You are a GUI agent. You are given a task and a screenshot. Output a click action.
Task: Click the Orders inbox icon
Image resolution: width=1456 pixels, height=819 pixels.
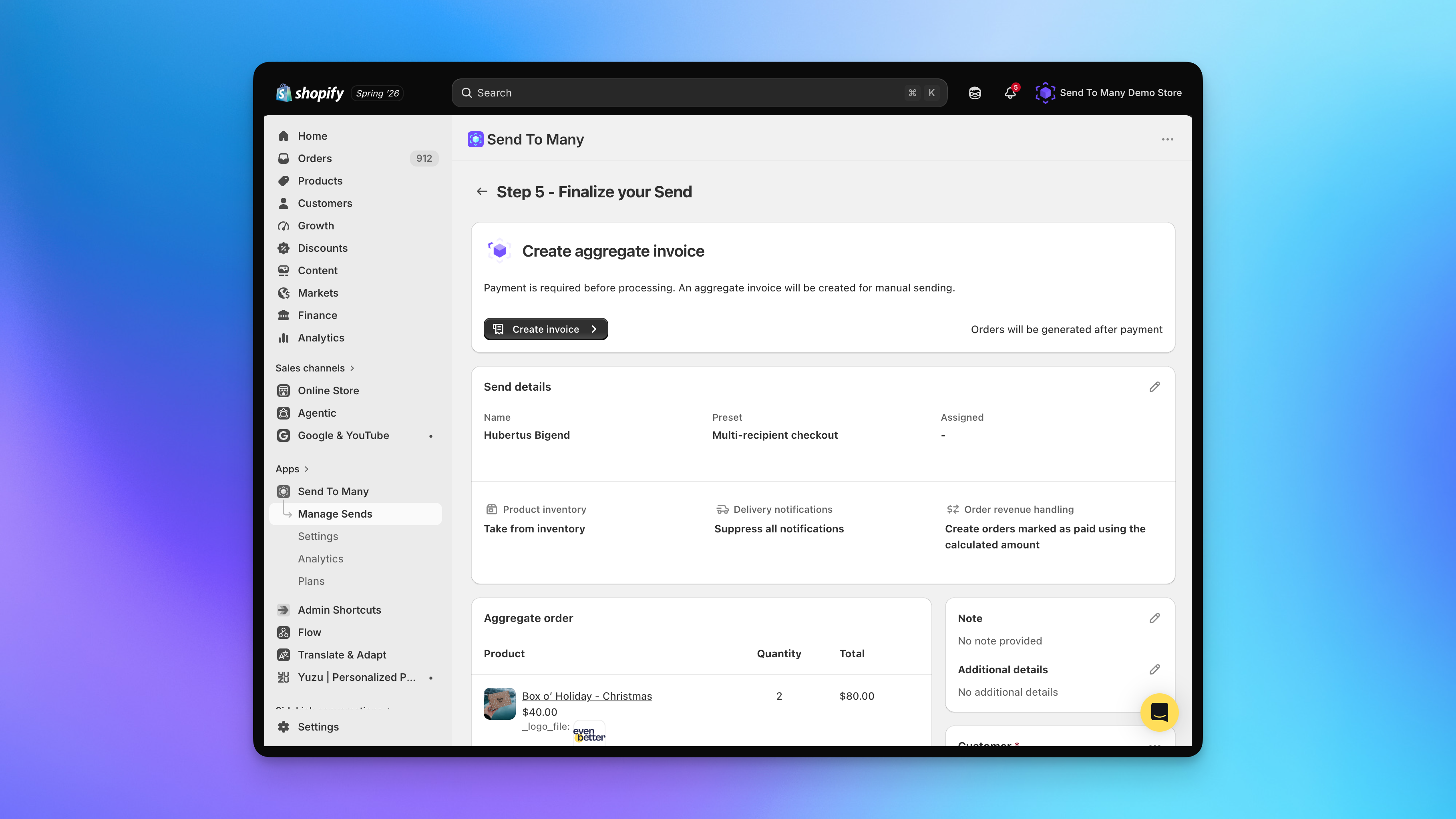tap(284, 159)
